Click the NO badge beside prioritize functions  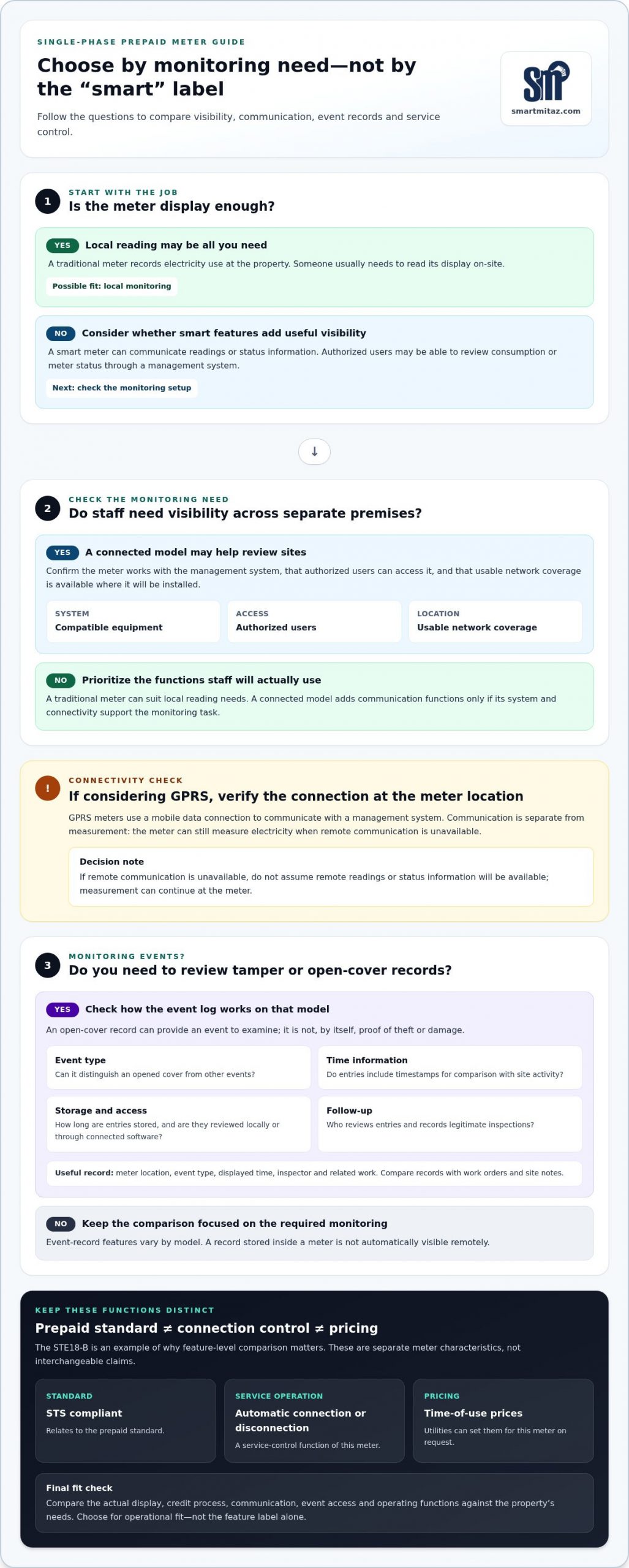pos(61,680)
